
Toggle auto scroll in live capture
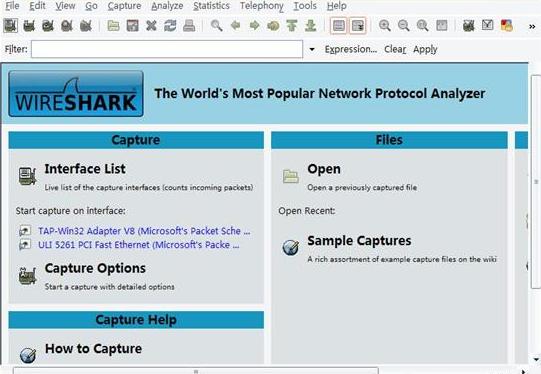[357, 26]
